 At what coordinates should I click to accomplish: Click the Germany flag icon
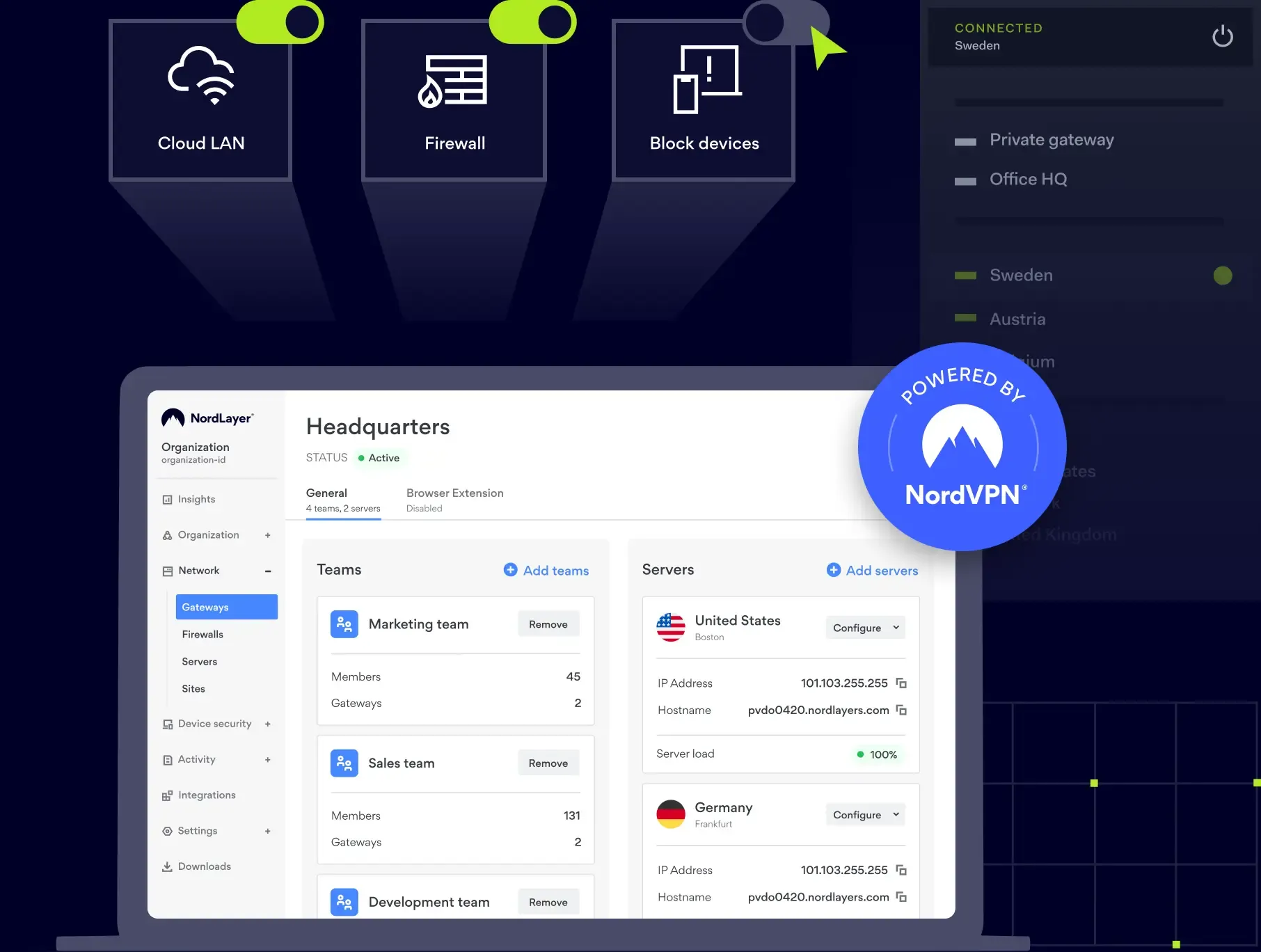(x=671, y=814)
